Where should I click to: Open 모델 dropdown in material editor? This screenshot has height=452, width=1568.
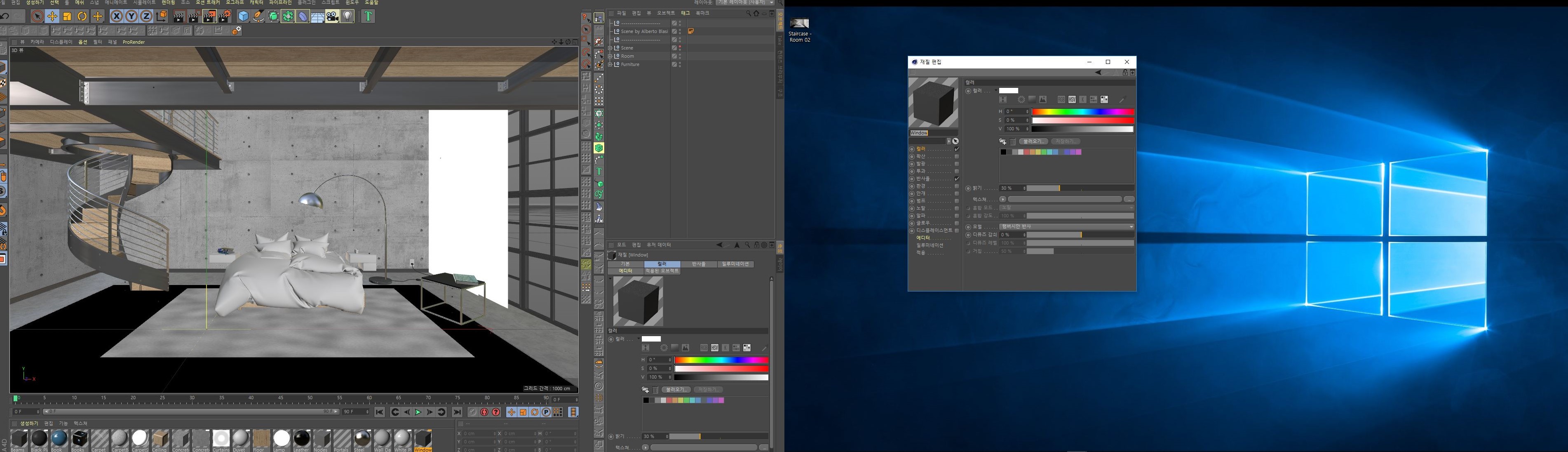click(x=1067, y=226)
